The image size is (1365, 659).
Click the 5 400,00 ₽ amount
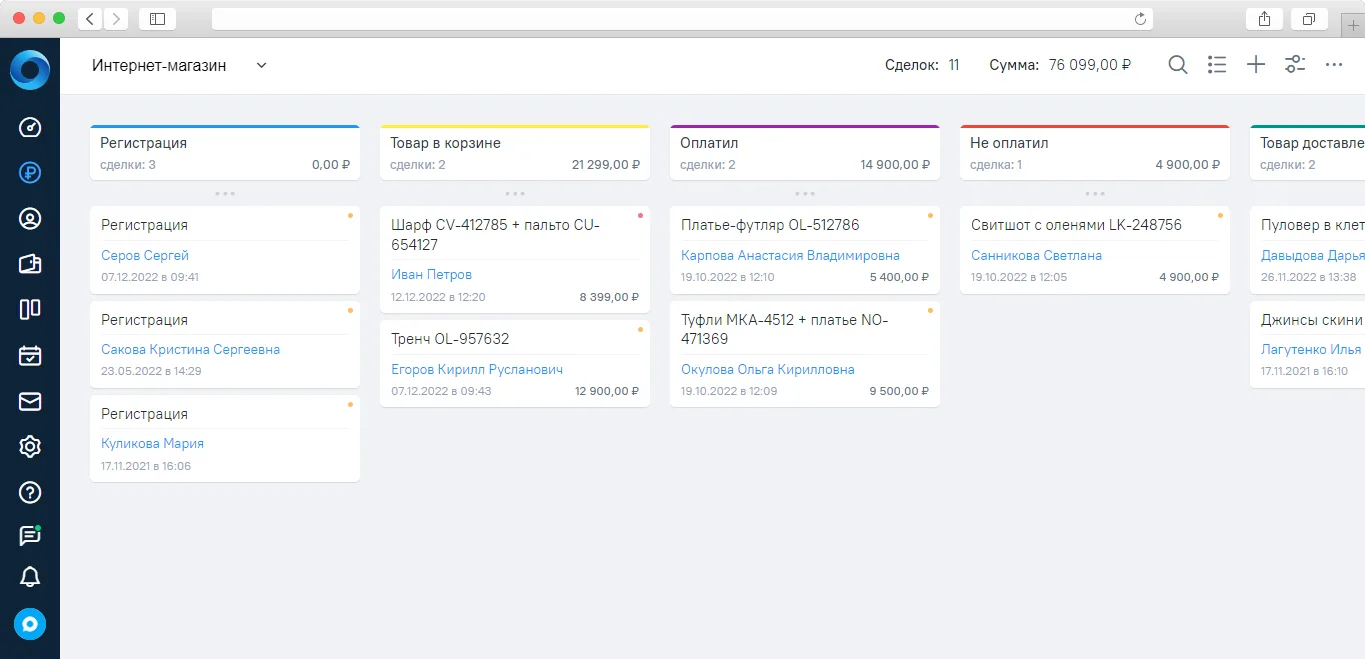click(x=900, y=277)
